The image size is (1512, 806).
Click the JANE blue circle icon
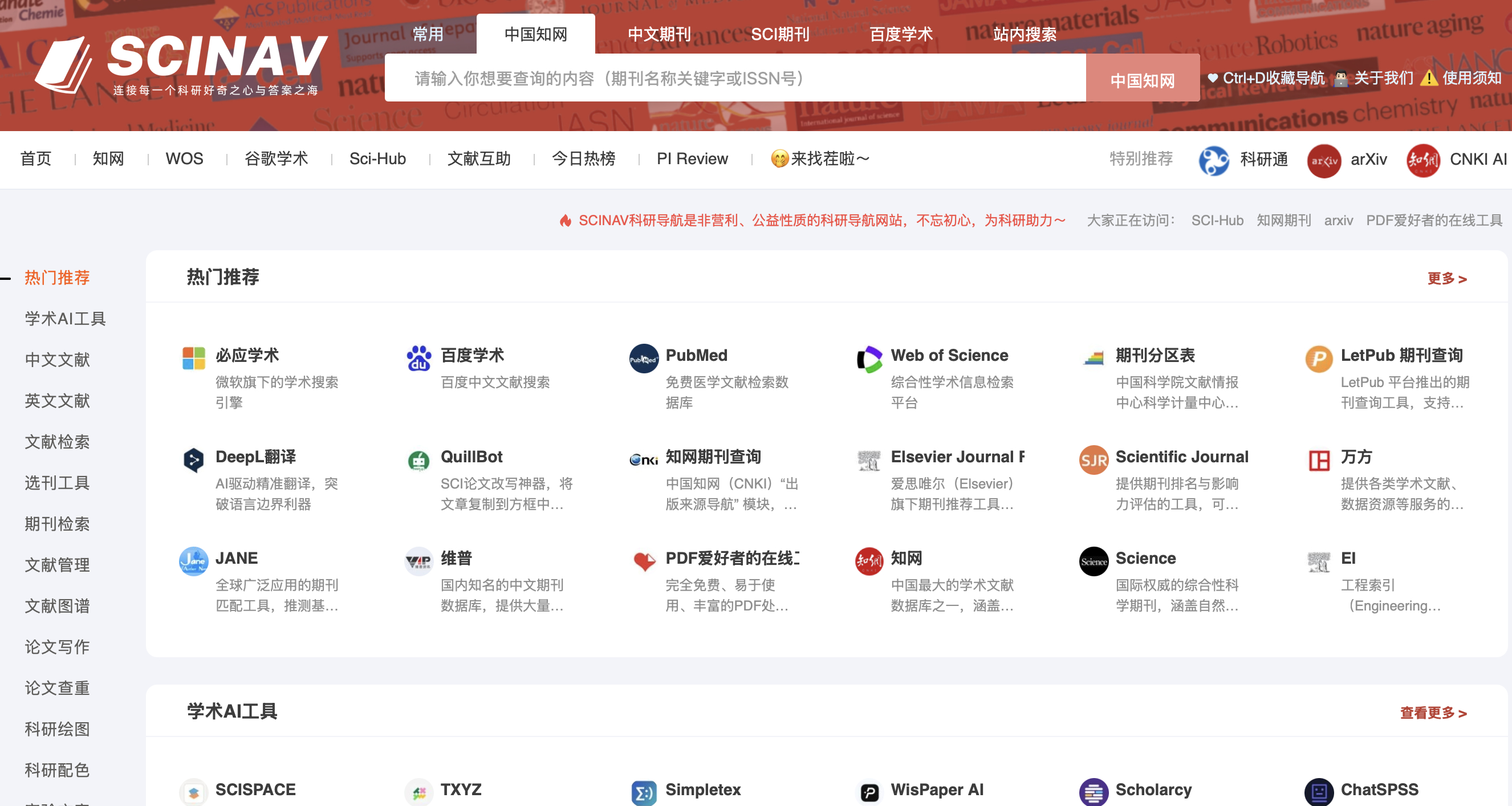coord(193,562)
